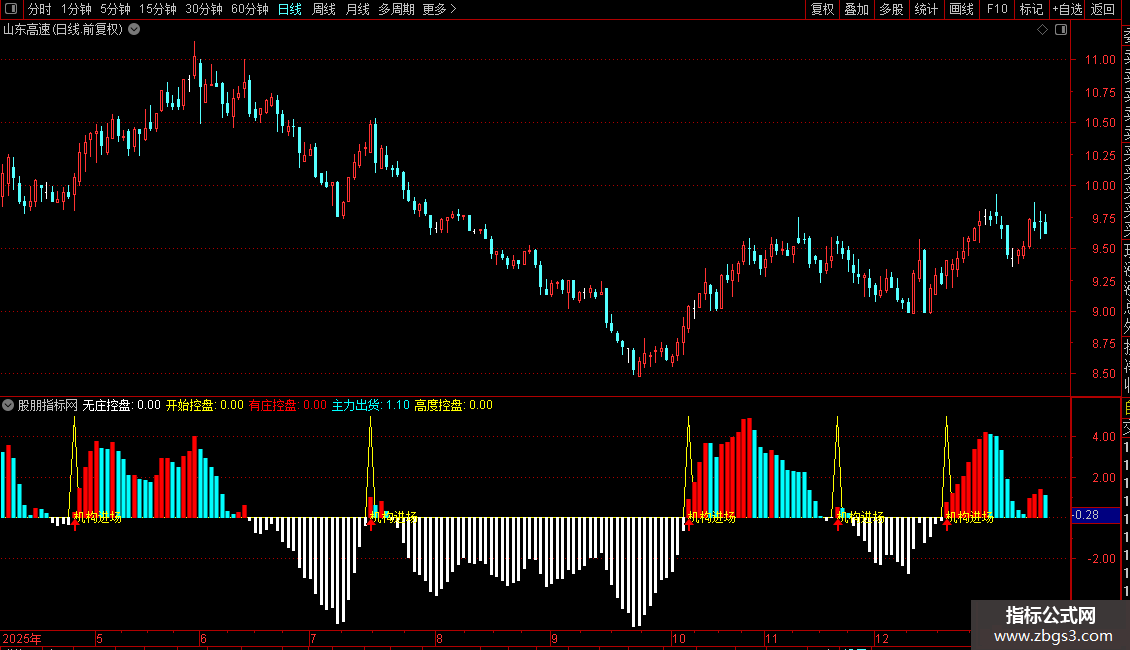Switch to the 15分钟 period tab

(x=157, y=9)
